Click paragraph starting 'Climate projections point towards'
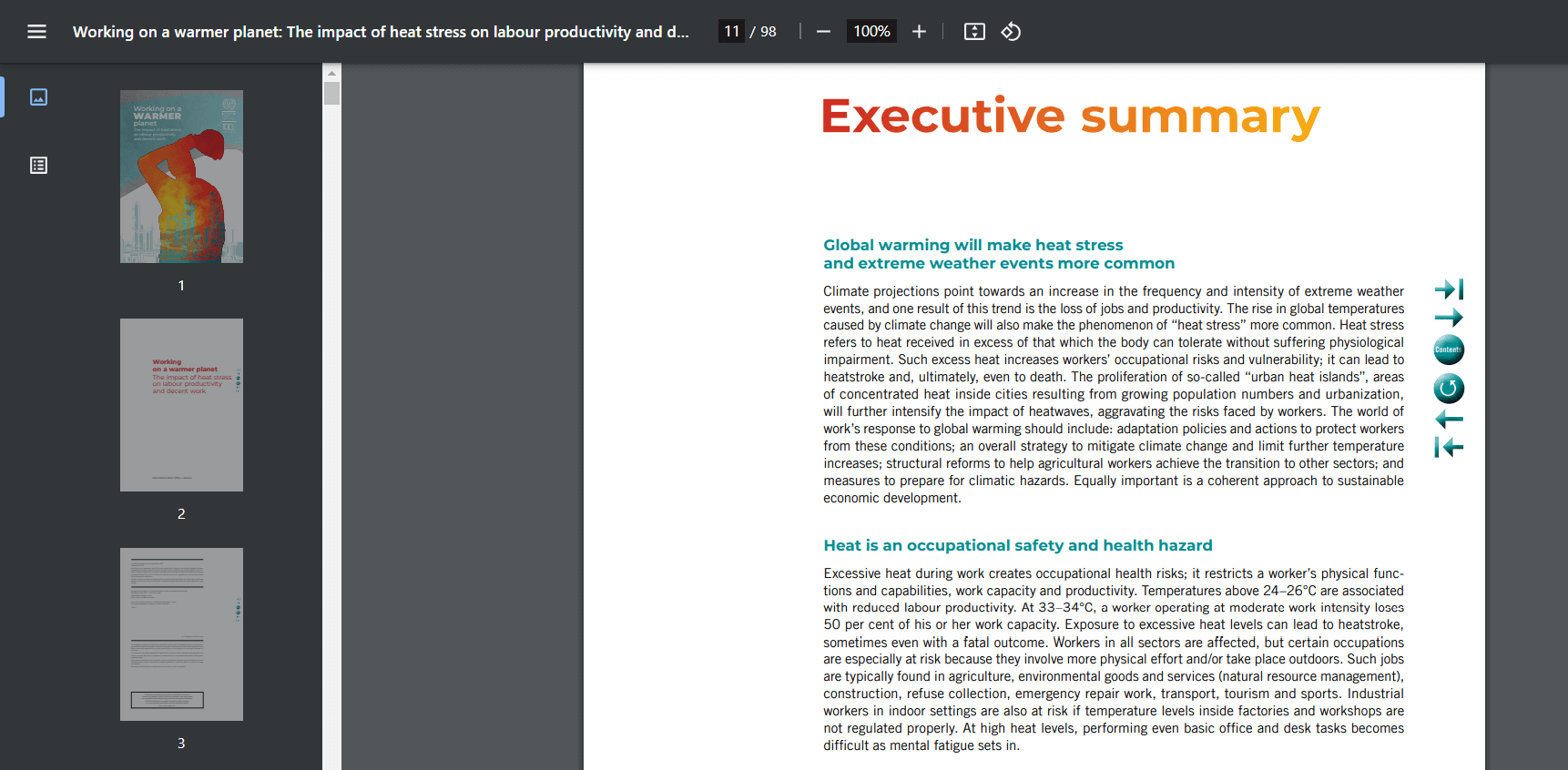 (x=1114, y=394)
